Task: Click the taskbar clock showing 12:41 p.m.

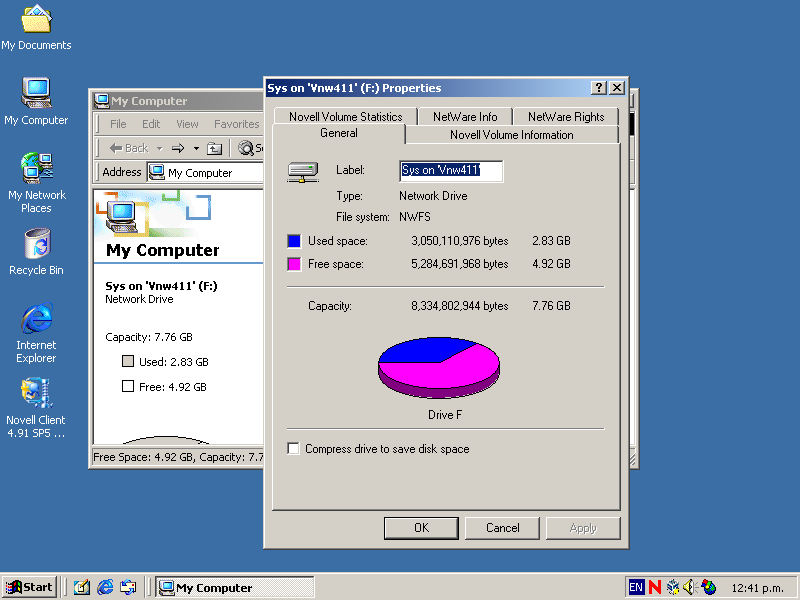Action: 757,588
